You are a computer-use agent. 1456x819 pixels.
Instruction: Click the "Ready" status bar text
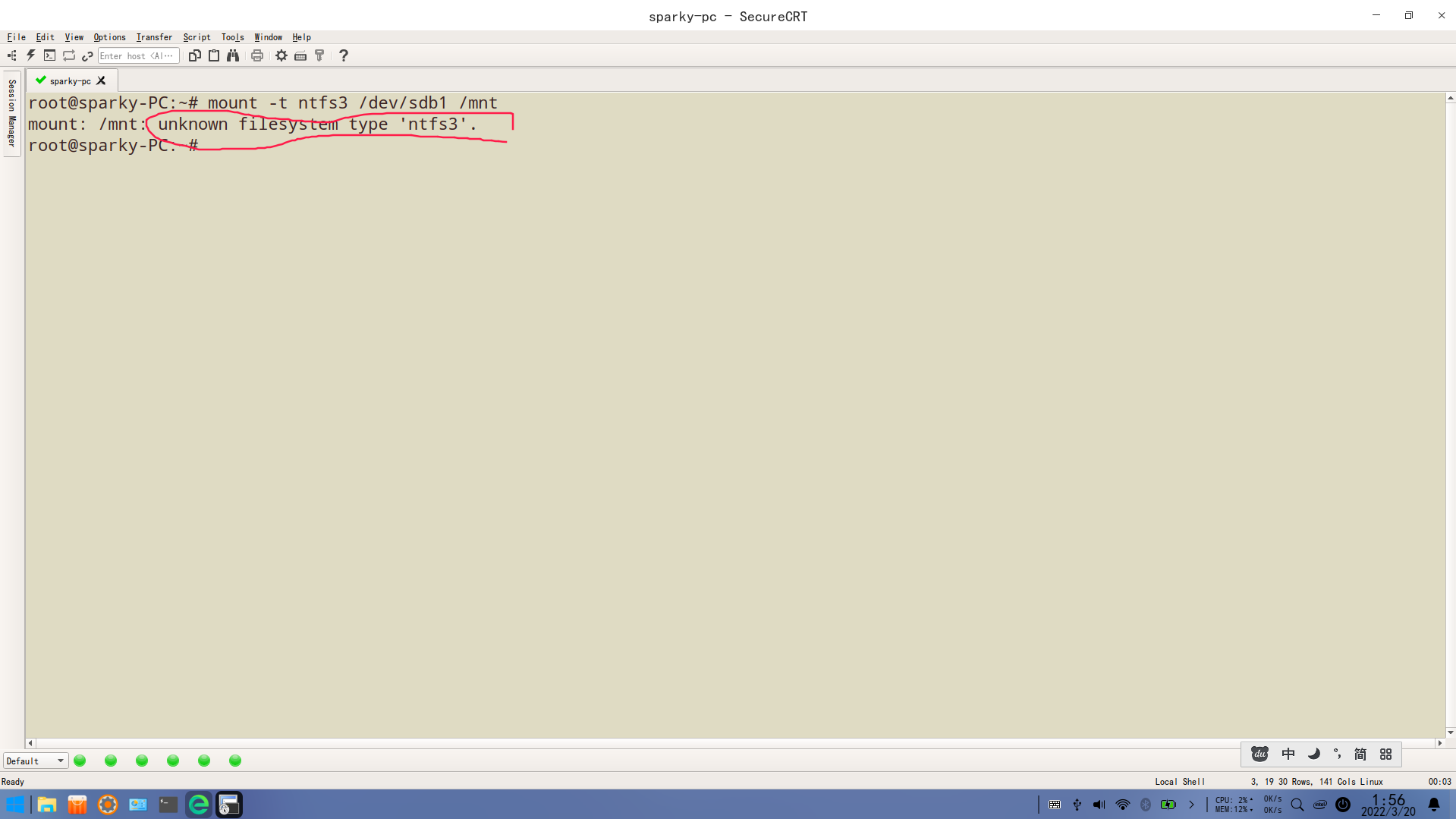tap(13, 782)
